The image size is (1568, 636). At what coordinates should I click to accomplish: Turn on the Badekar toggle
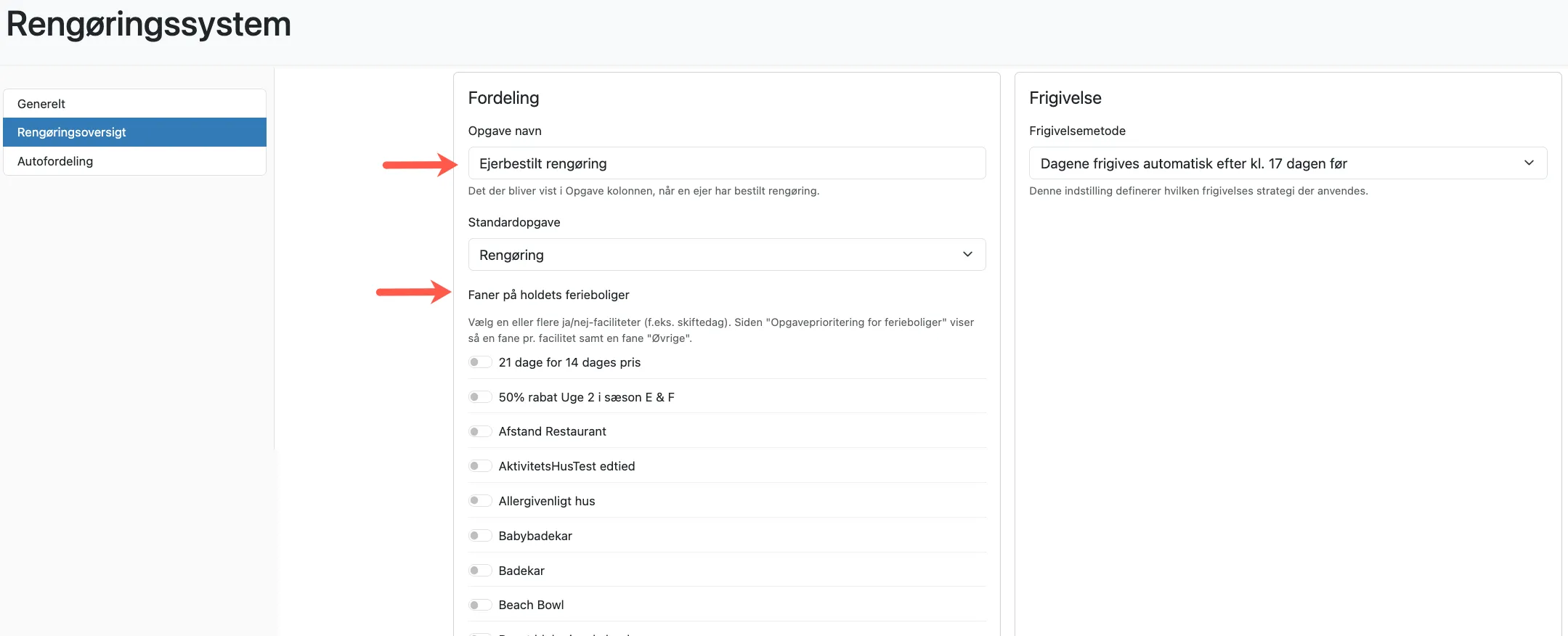[x=480, y=571]
